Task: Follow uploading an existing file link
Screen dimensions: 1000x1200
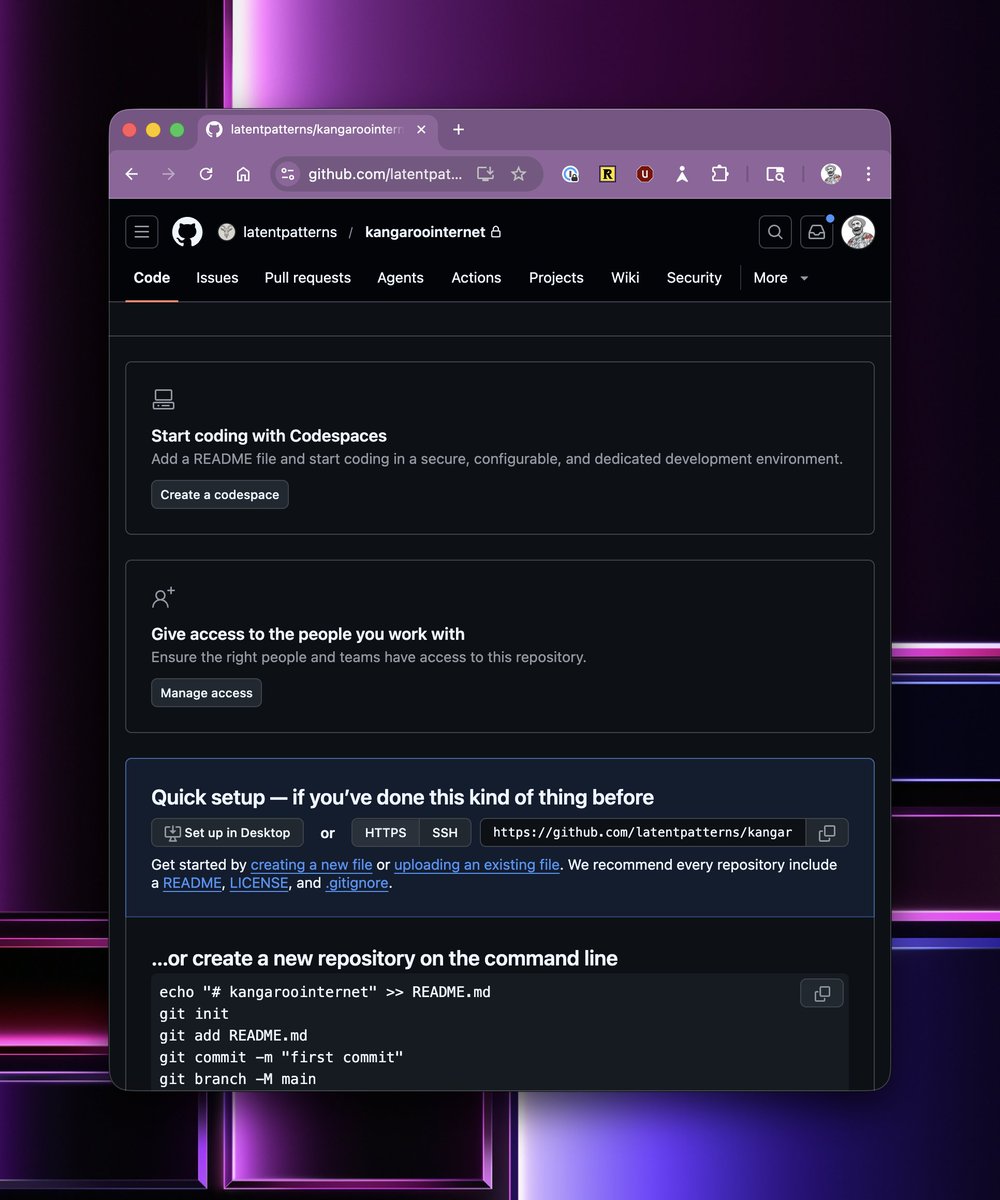Action: click(477, 865)
